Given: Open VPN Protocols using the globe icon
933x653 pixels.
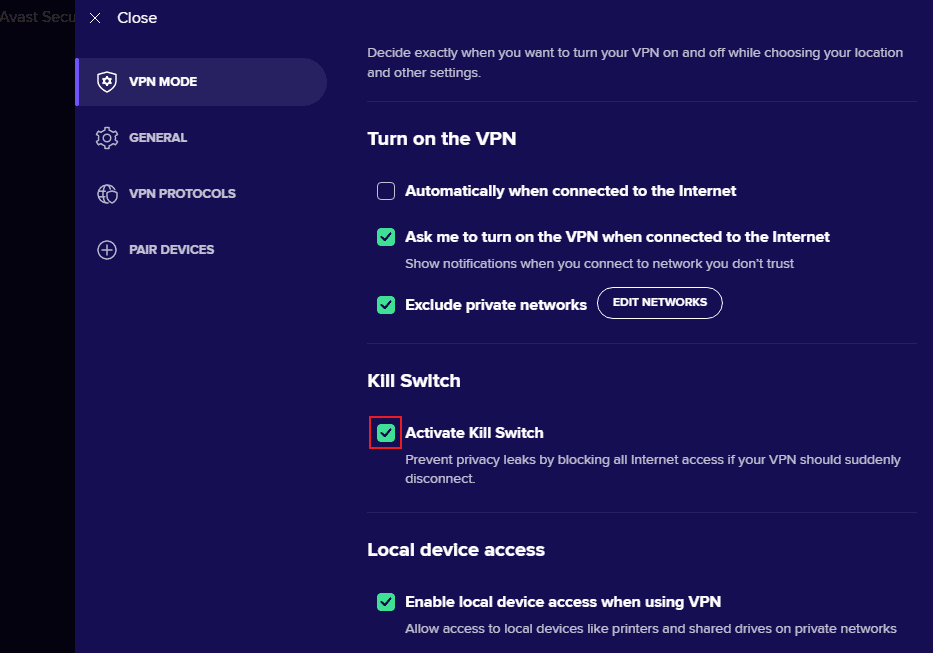Looking at the screenshot, I should pyautogui.click(x=107, y=193).
